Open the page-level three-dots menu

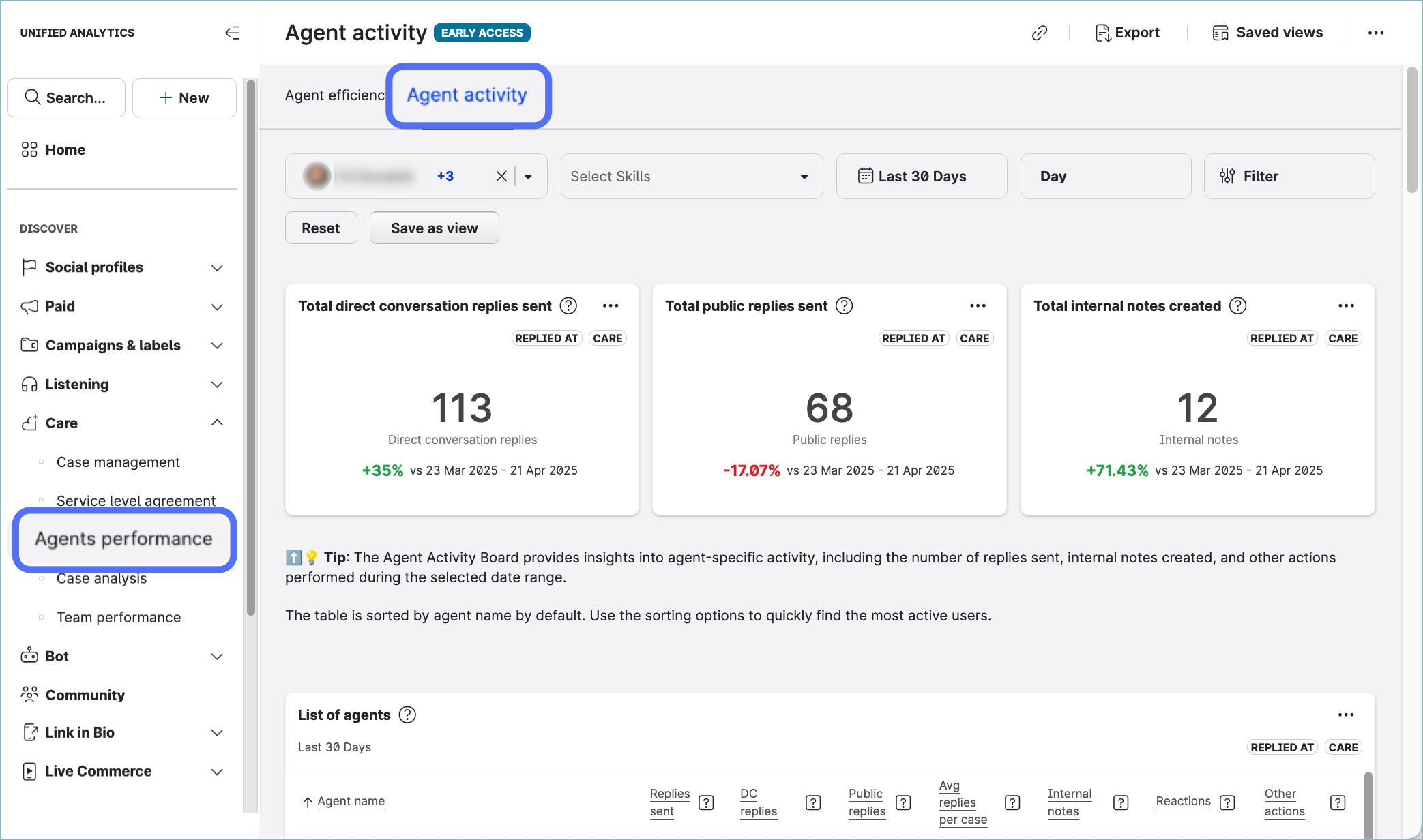coord(1375,33)
